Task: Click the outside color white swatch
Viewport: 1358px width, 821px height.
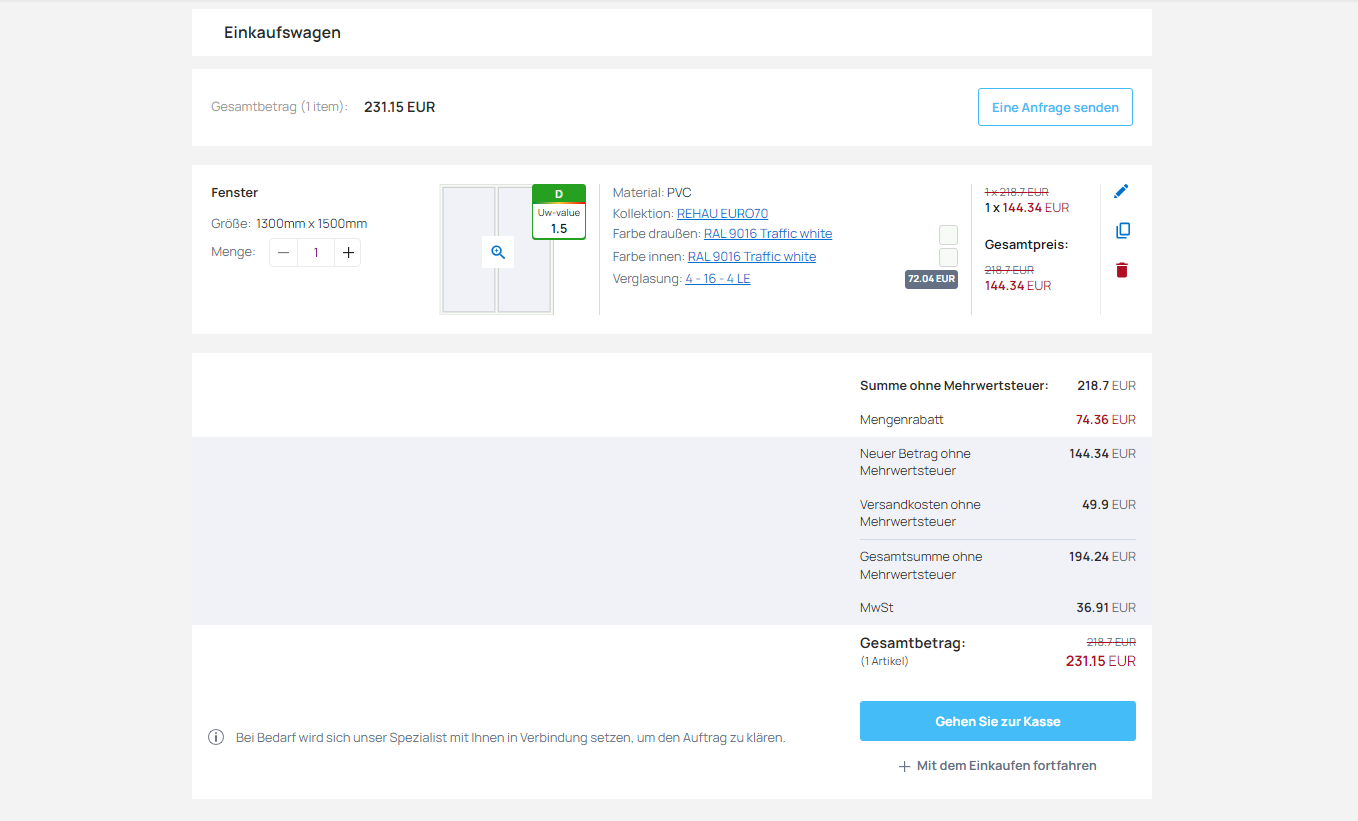Action: 948,235
